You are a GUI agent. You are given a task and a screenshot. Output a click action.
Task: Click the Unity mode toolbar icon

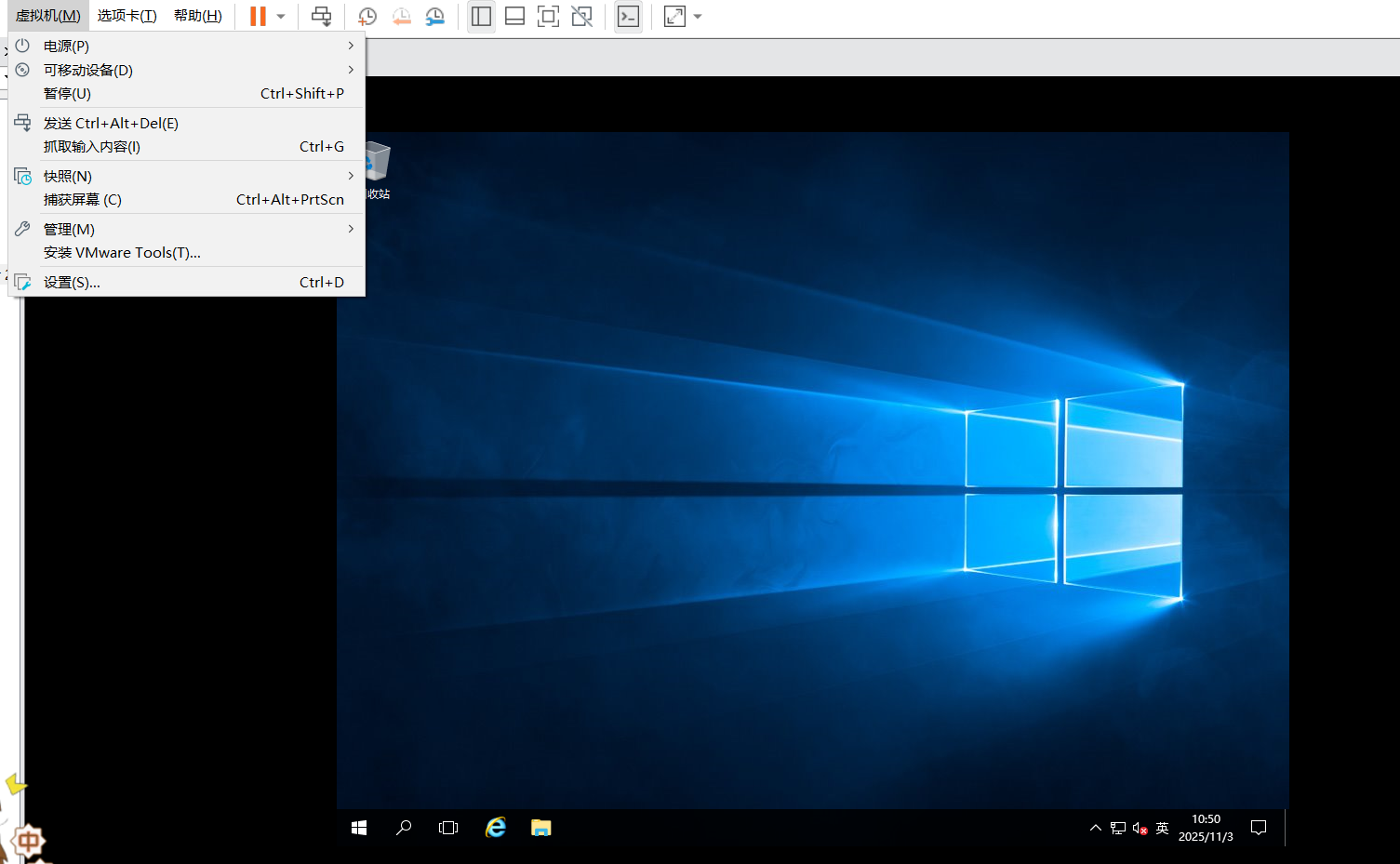click(581, 16)
